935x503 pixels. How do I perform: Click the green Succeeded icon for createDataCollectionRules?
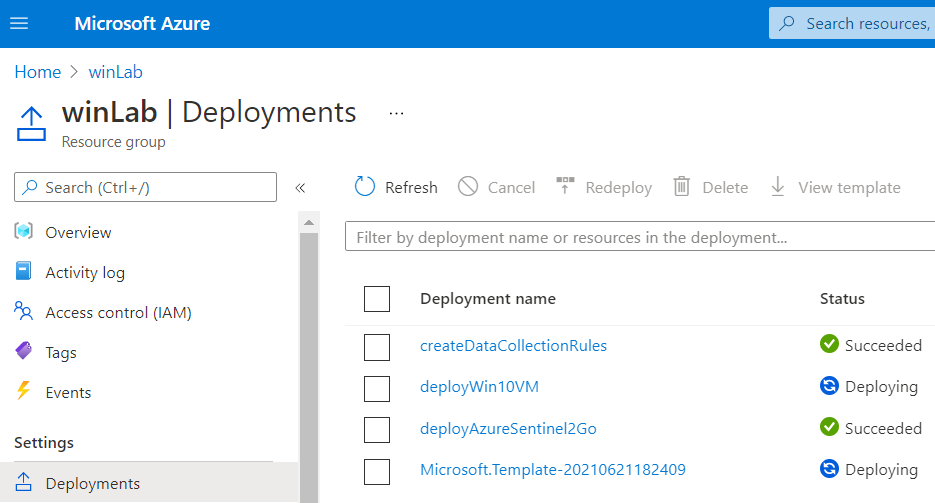(x=829, y=344)
